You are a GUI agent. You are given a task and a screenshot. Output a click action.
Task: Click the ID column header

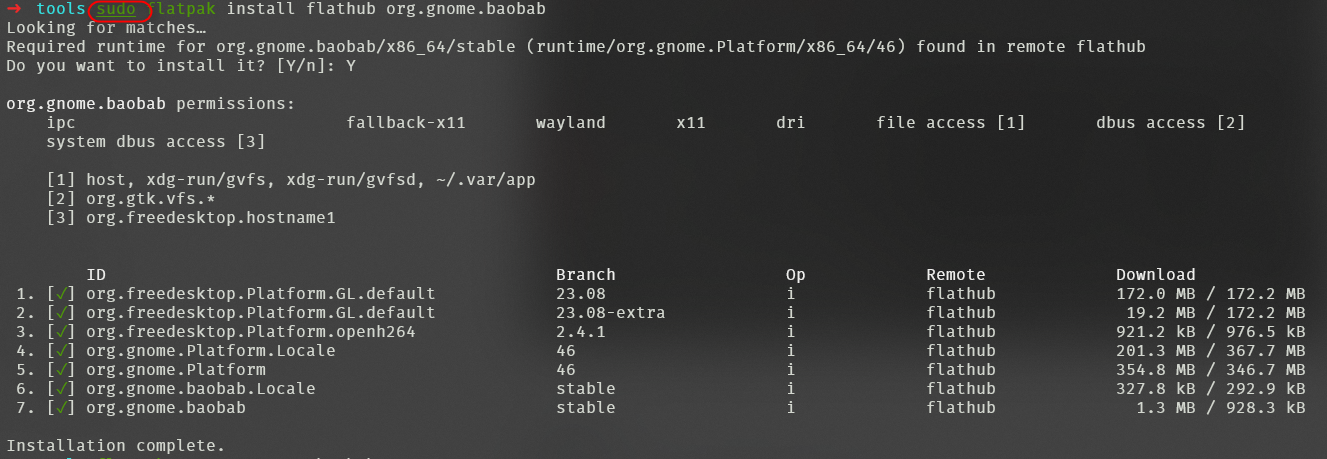[x=96, y=275]
